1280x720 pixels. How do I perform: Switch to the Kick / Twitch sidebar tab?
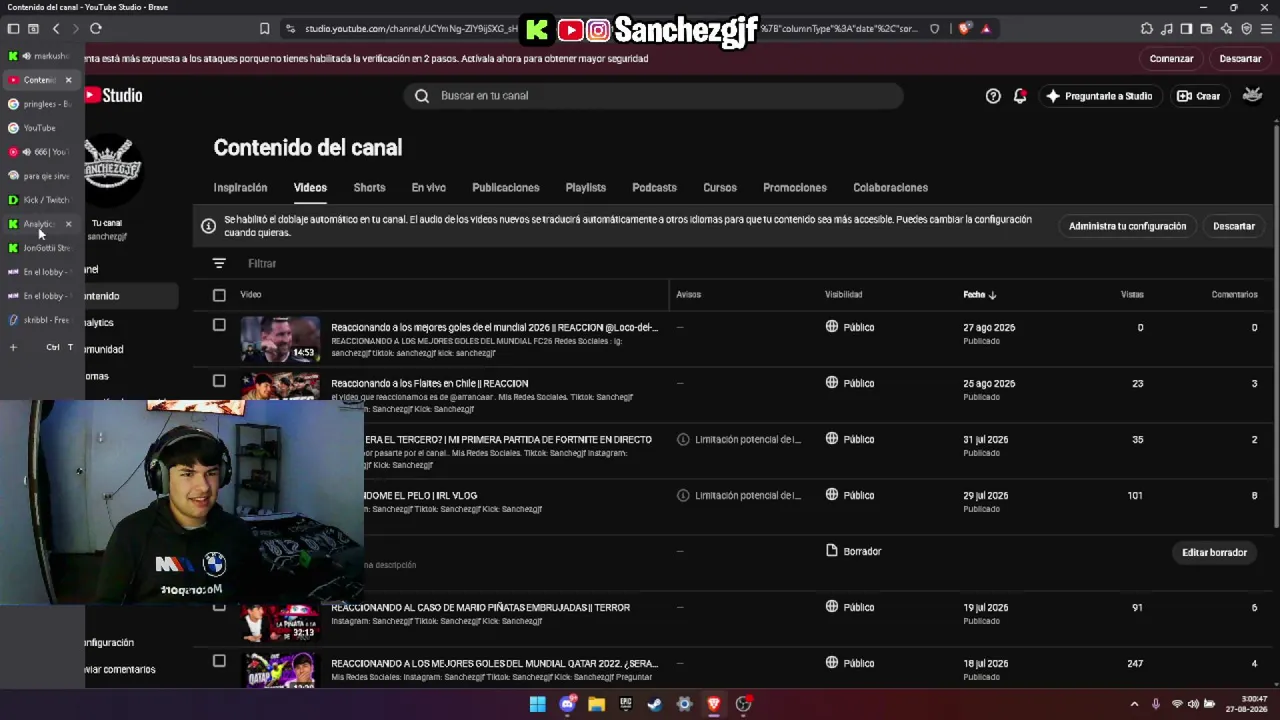pyautogui.click(x=40, y=200)
